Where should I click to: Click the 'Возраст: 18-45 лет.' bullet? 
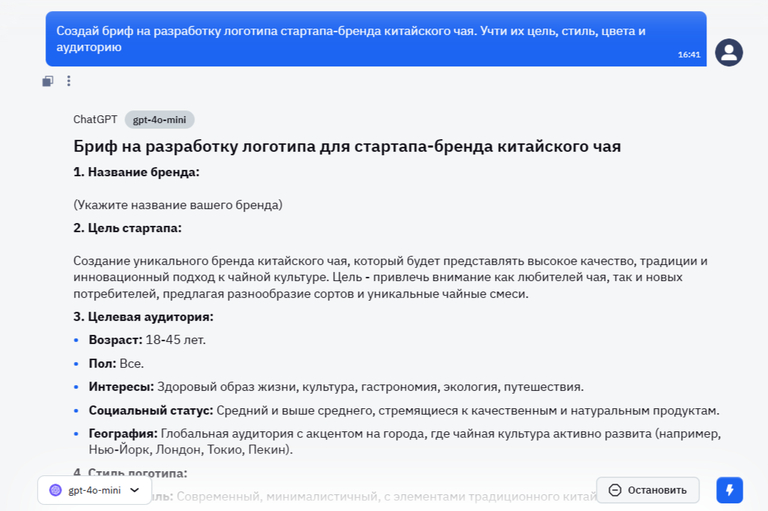tap(147, 340)
